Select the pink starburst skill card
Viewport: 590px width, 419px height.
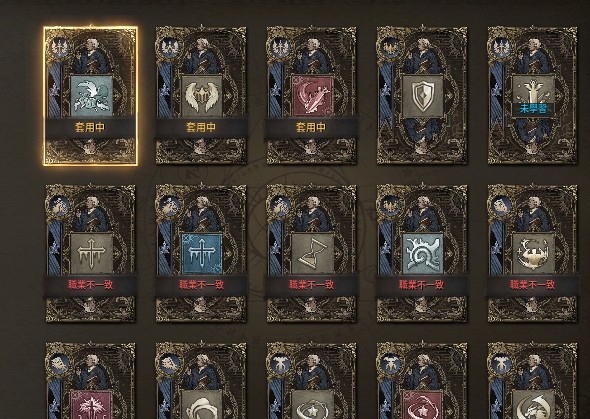coord(90,381)
